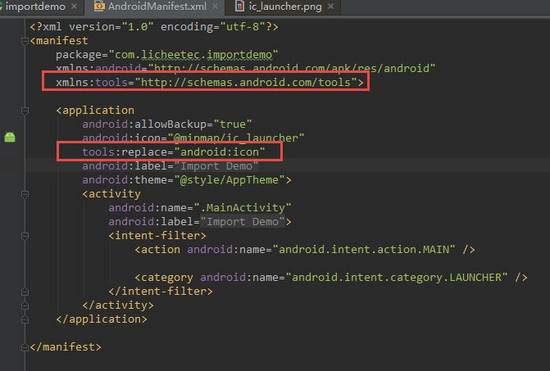Click the opening <intent-filter> tag
Viewport: 550px width, 371px height.
point(157,235)
